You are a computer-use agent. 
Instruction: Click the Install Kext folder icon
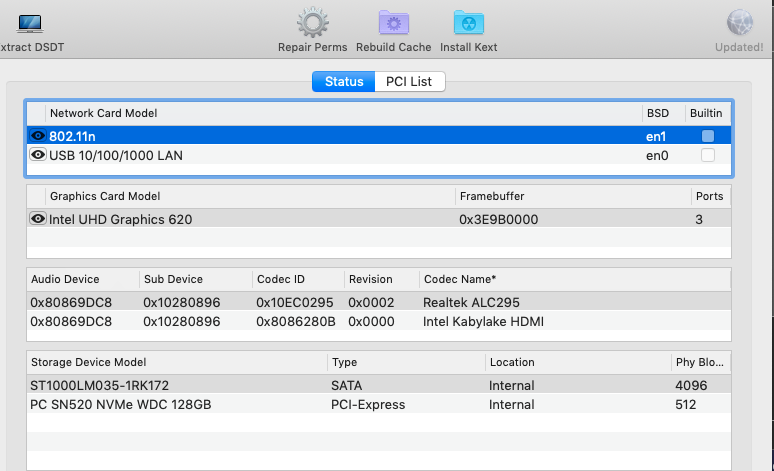click(468, 23)
